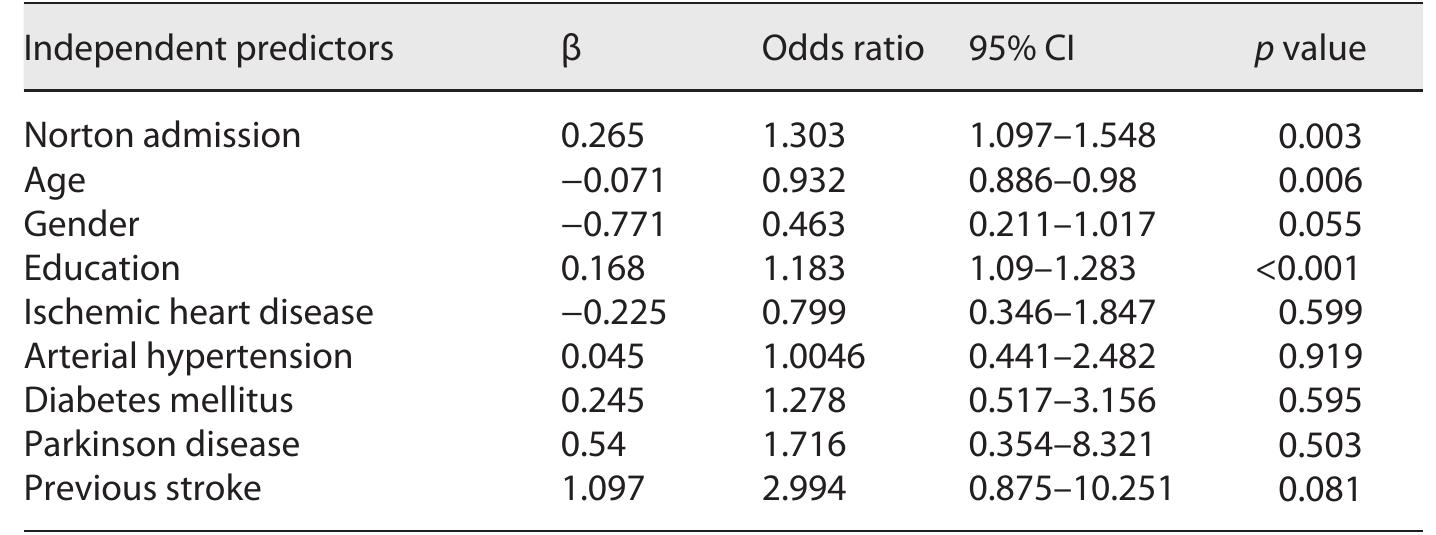The image size is (1436, 535).
Task: Select the "Gender" row label
Action: (x=81, y=224)
